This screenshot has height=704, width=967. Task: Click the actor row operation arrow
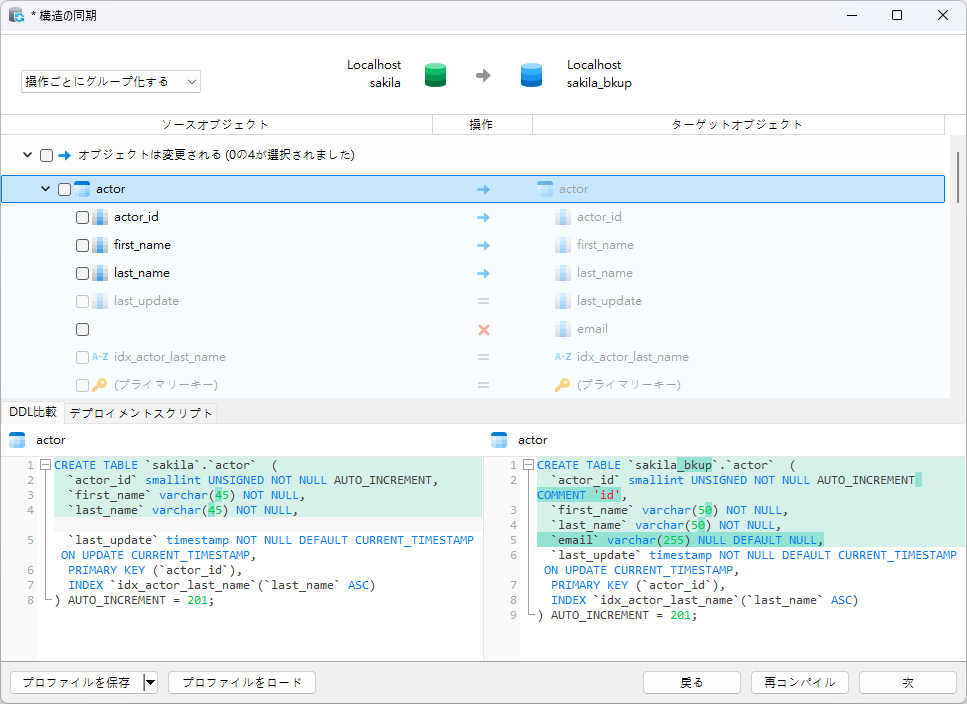484,189
